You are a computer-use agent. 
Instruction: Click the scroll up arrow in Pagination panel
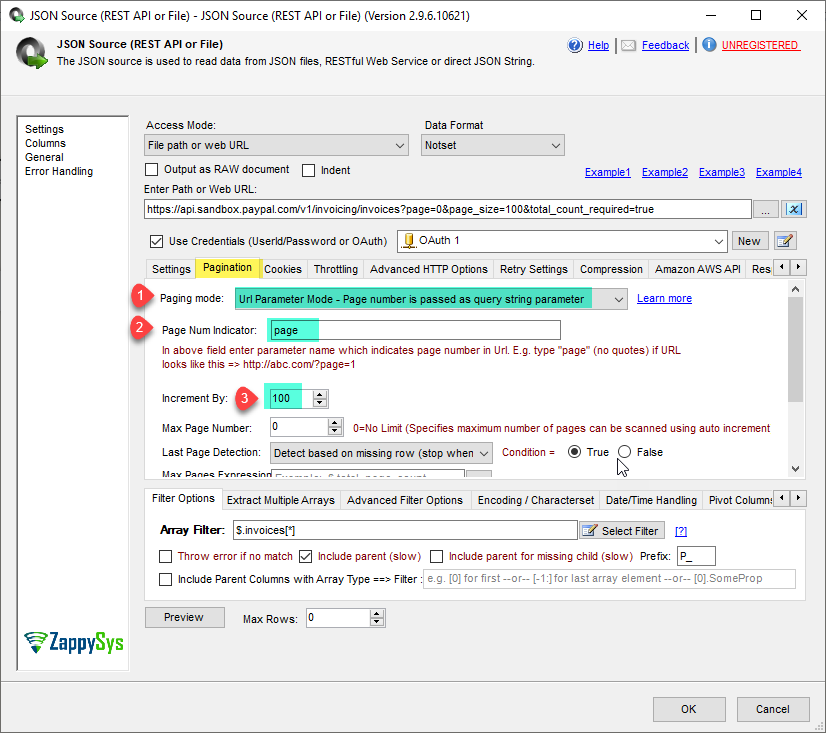pos(795,289)
